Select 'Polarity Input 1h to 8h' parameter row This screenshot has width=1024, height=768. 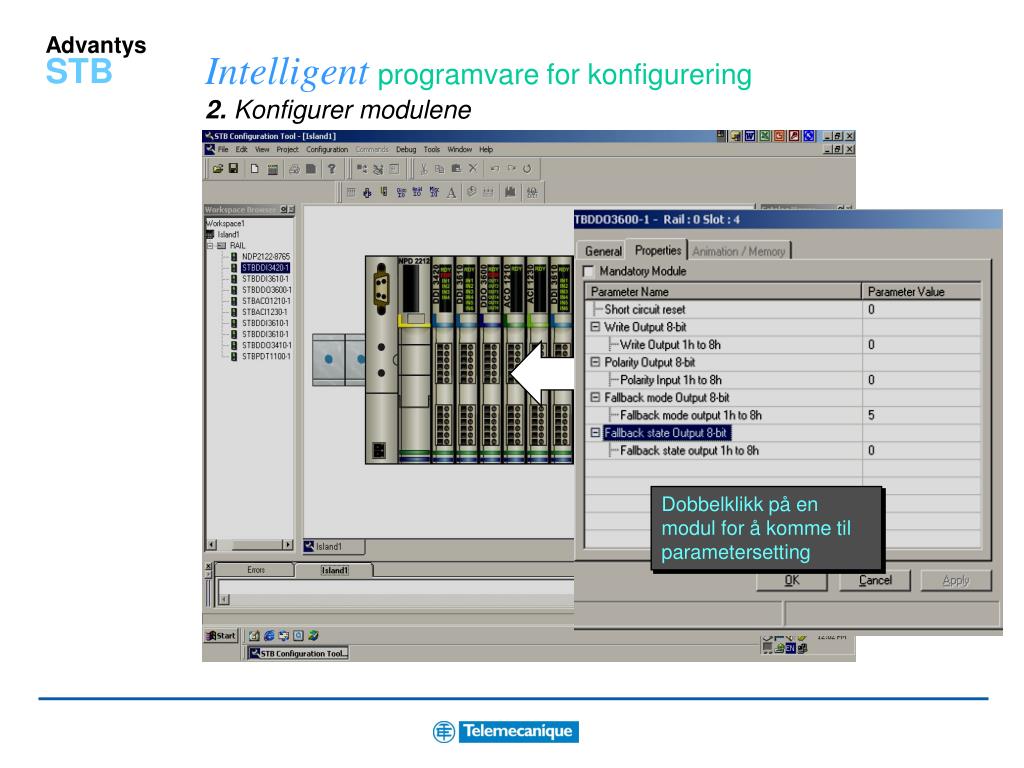pyautogui.click(x=783, y=380)
